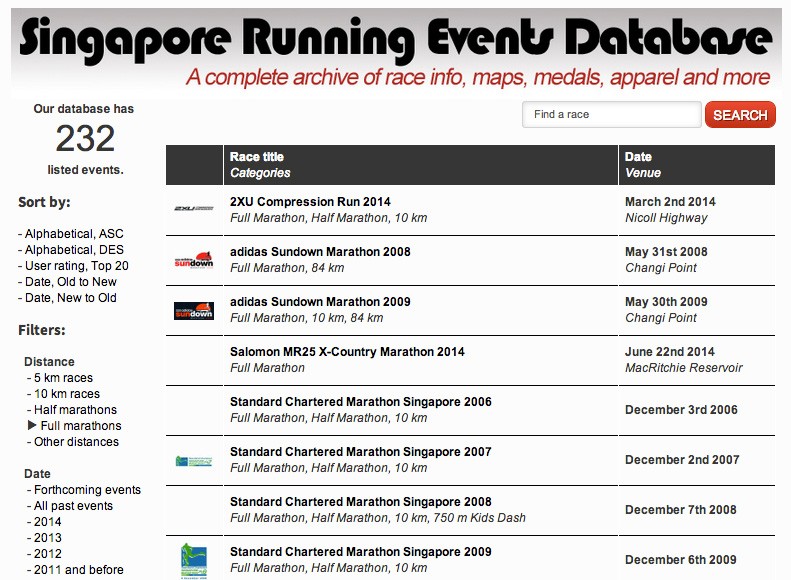Viewport: 791px width, 580px height.
Task: Open Salomon MR25 X-Country Marathon 2014
Action: tap(347, 352)
